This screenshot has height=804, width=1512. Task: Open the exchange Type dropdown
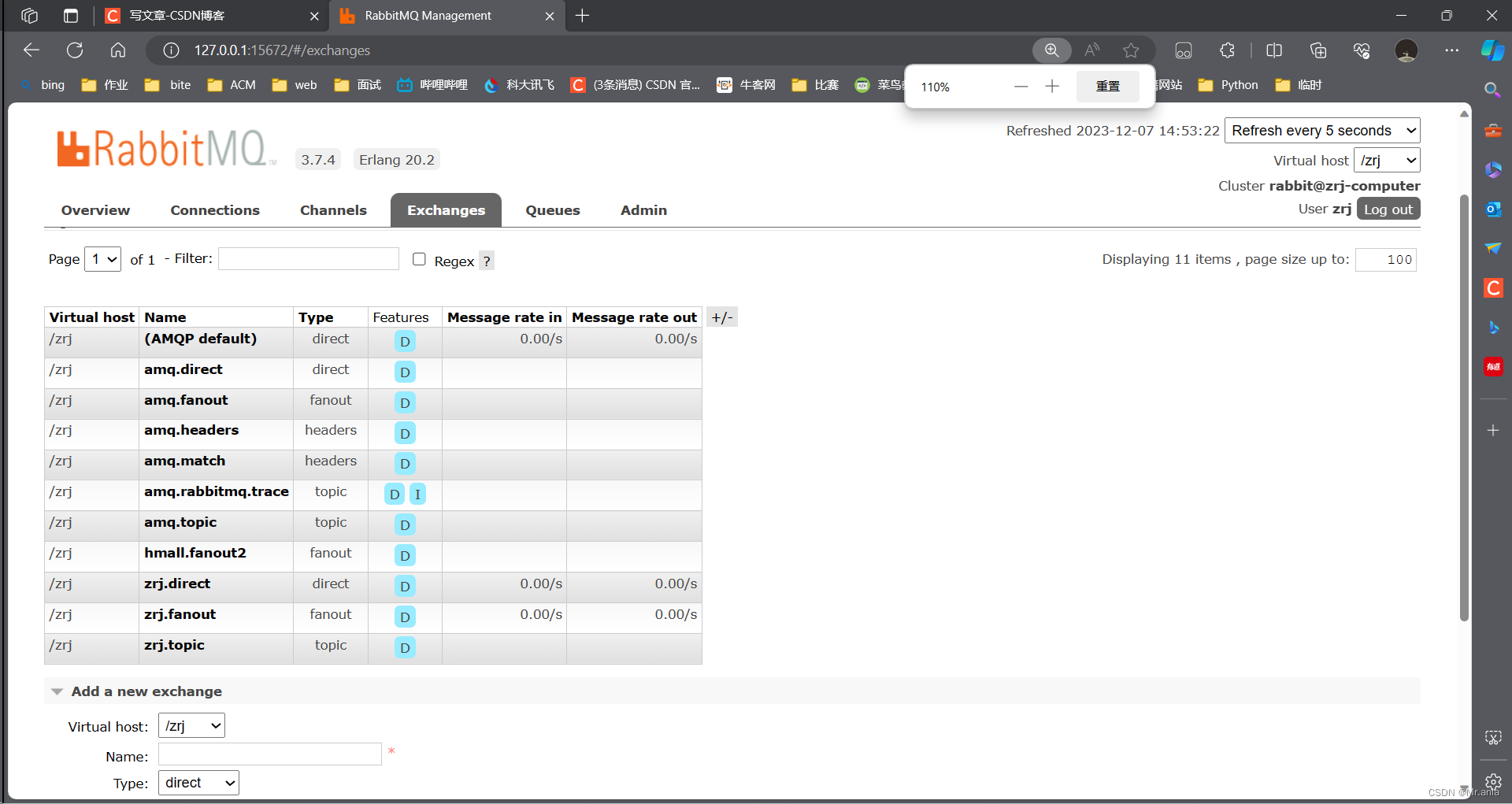pos(198,783)
